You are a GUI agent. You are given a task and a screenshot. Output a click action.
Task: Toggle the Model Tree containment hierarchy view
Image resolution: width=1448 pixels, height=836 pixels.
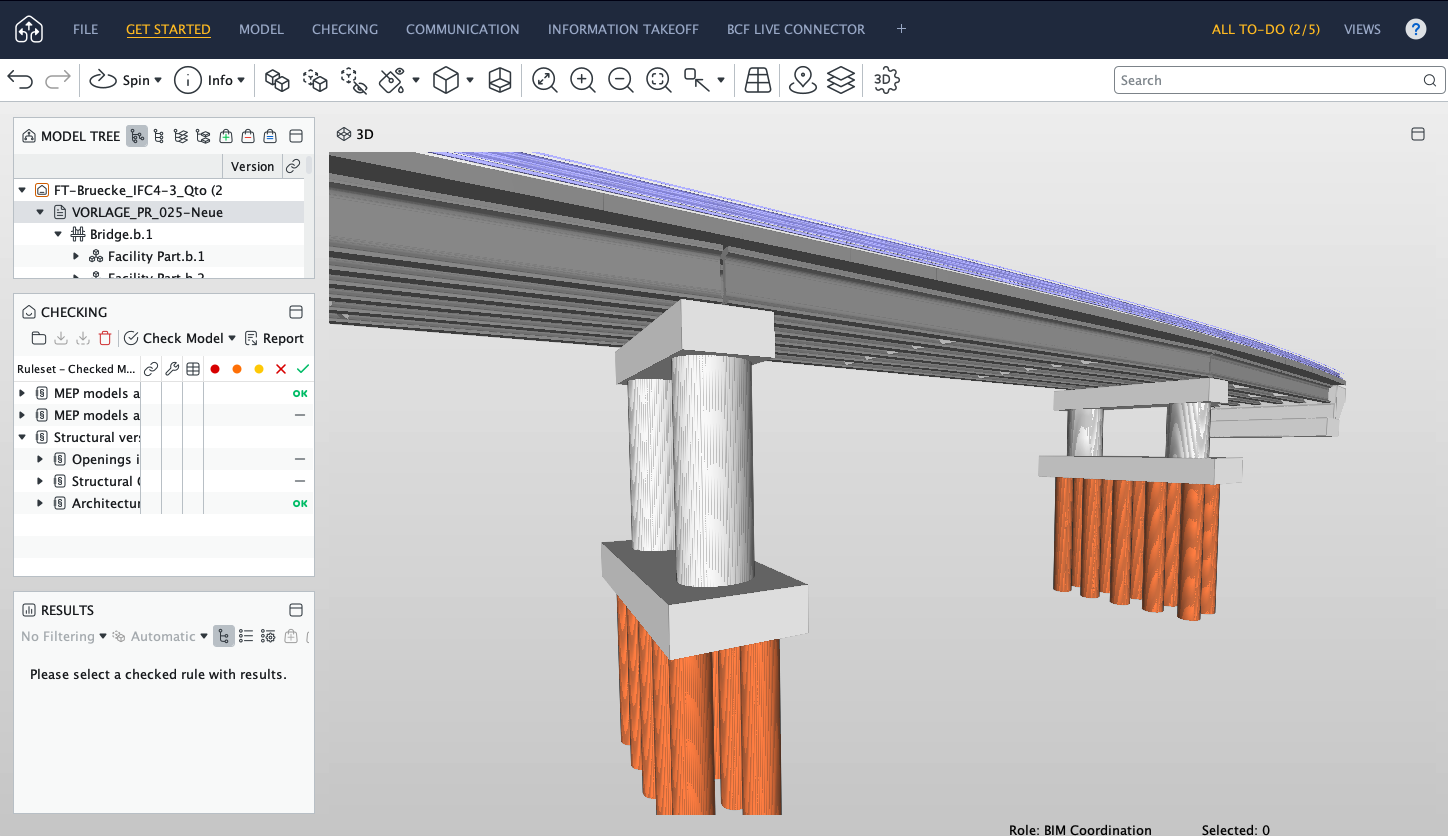click(x=137, y=136)
